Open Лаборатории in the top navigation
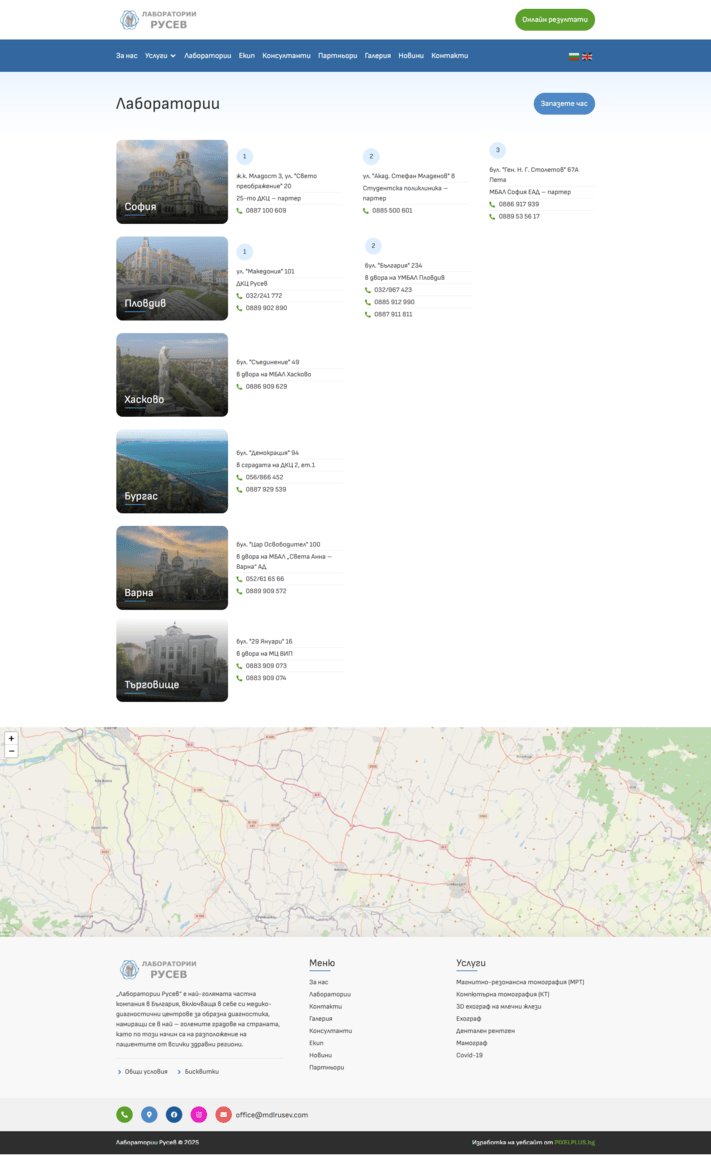Image resolution: width=711 pixels, height=1156 pixels. [x=207, y=56]
